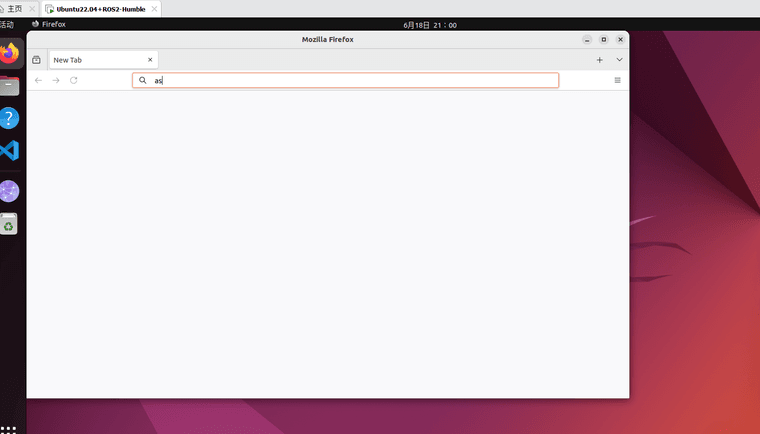The width and height of the screenshot is (760, 434).
Task: Minimize the Mozilla Firefox window
Action: click(587, 40)
